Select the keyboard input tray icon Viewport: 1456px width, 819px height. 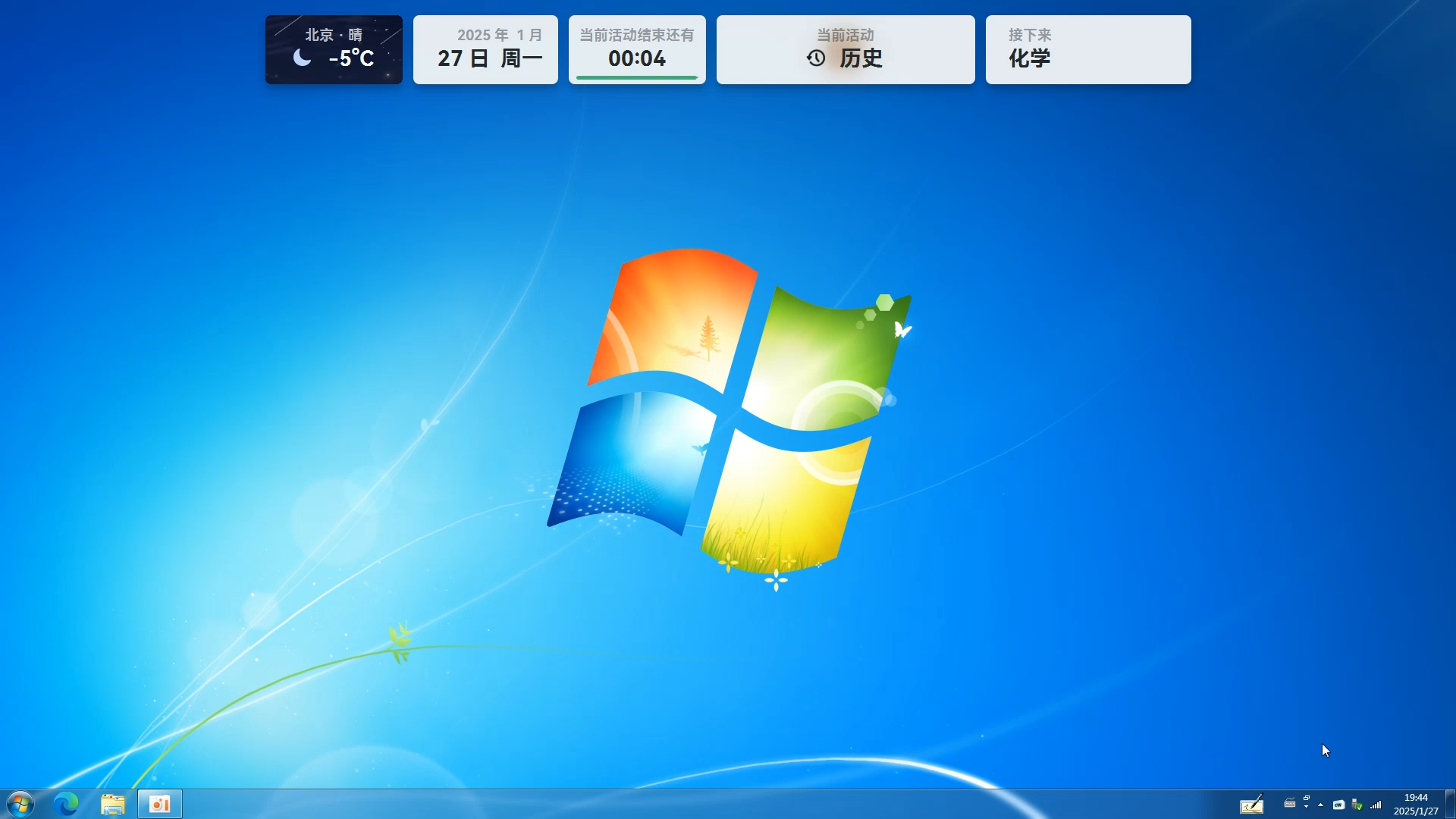click(x=1289, y=805)
